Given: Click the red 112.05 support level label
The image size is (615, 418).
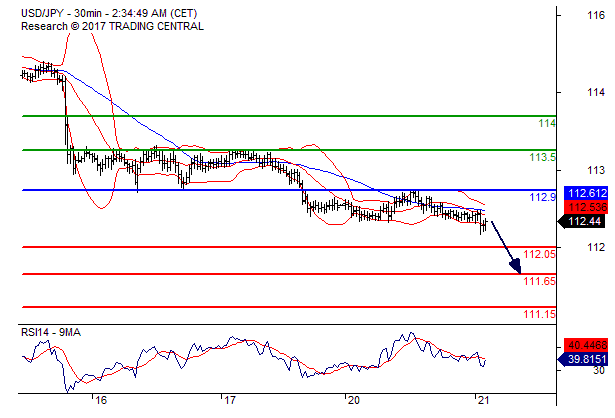Looking at the screenshot, I should tap(539, 254).
